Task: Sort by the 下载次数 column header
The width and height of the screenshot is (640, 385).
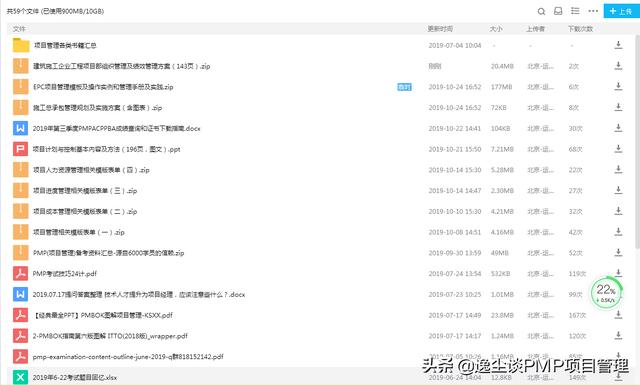Action: [x=580, y=29]
